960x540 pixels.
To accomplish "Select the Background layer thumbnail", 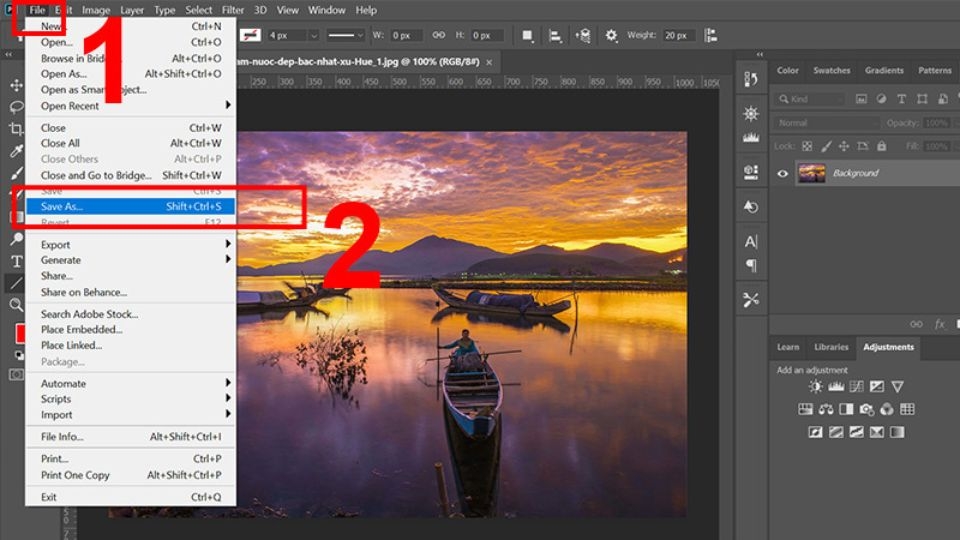I will [x=812, y=173].
